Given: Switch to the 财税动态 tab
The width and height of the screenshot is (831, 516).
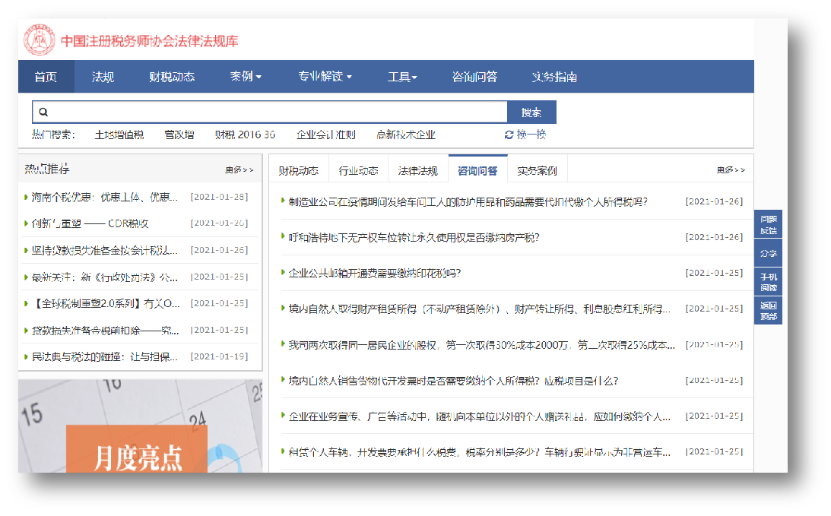Looking at the screenshot, I should (x=298, y=171).
